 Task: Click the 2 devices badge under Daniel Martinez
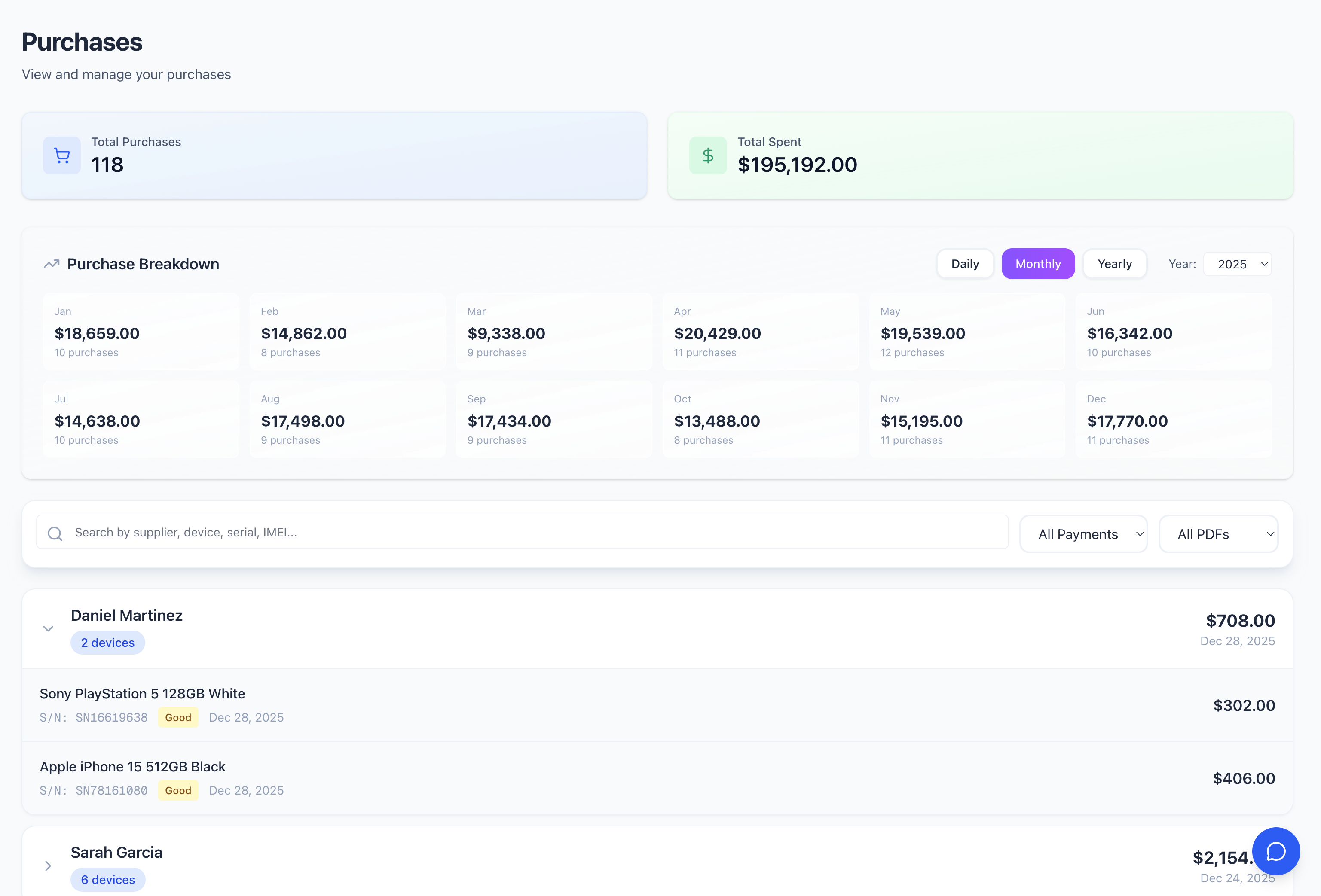107,643
